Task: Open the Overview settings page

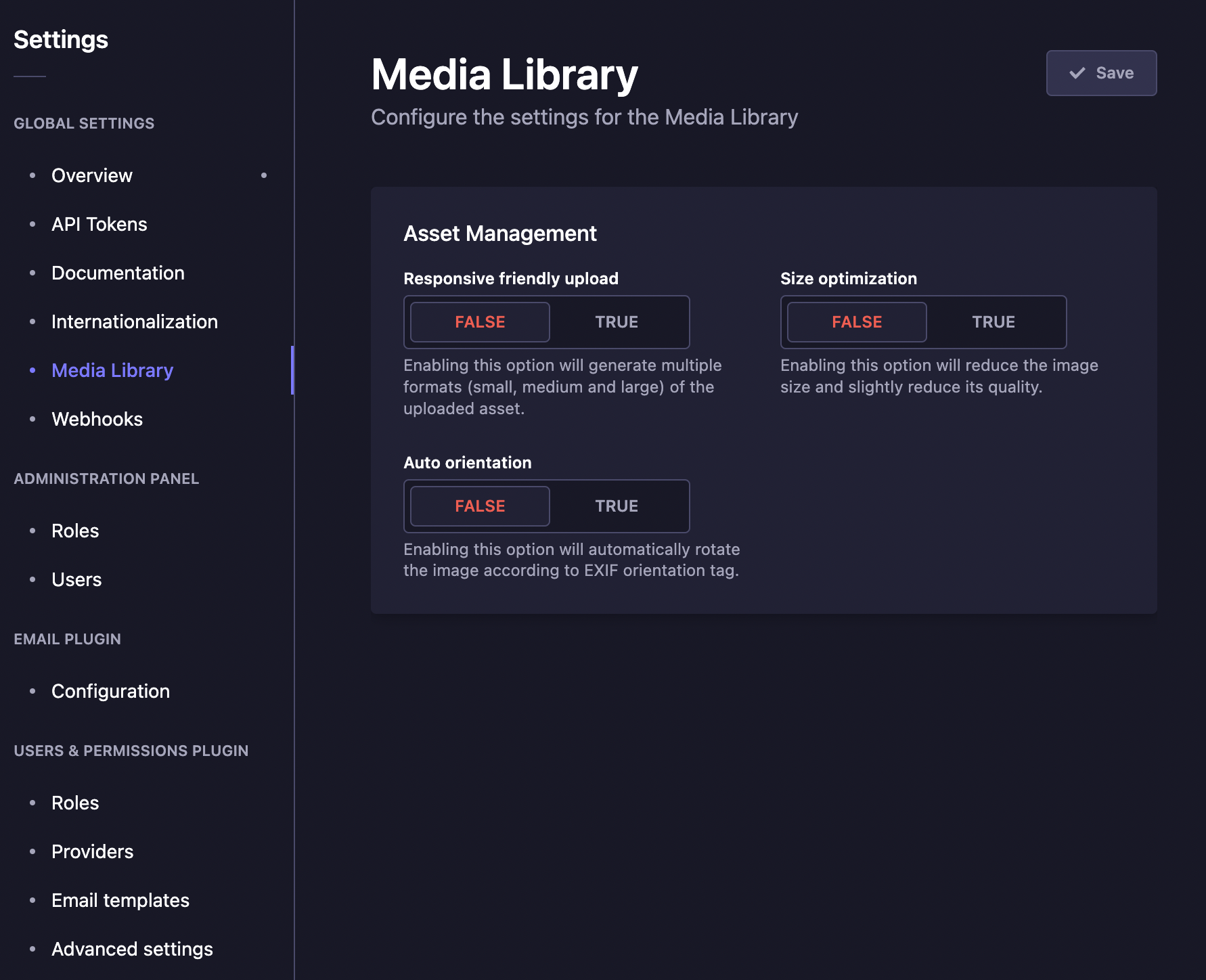Action: coord(91,175)
